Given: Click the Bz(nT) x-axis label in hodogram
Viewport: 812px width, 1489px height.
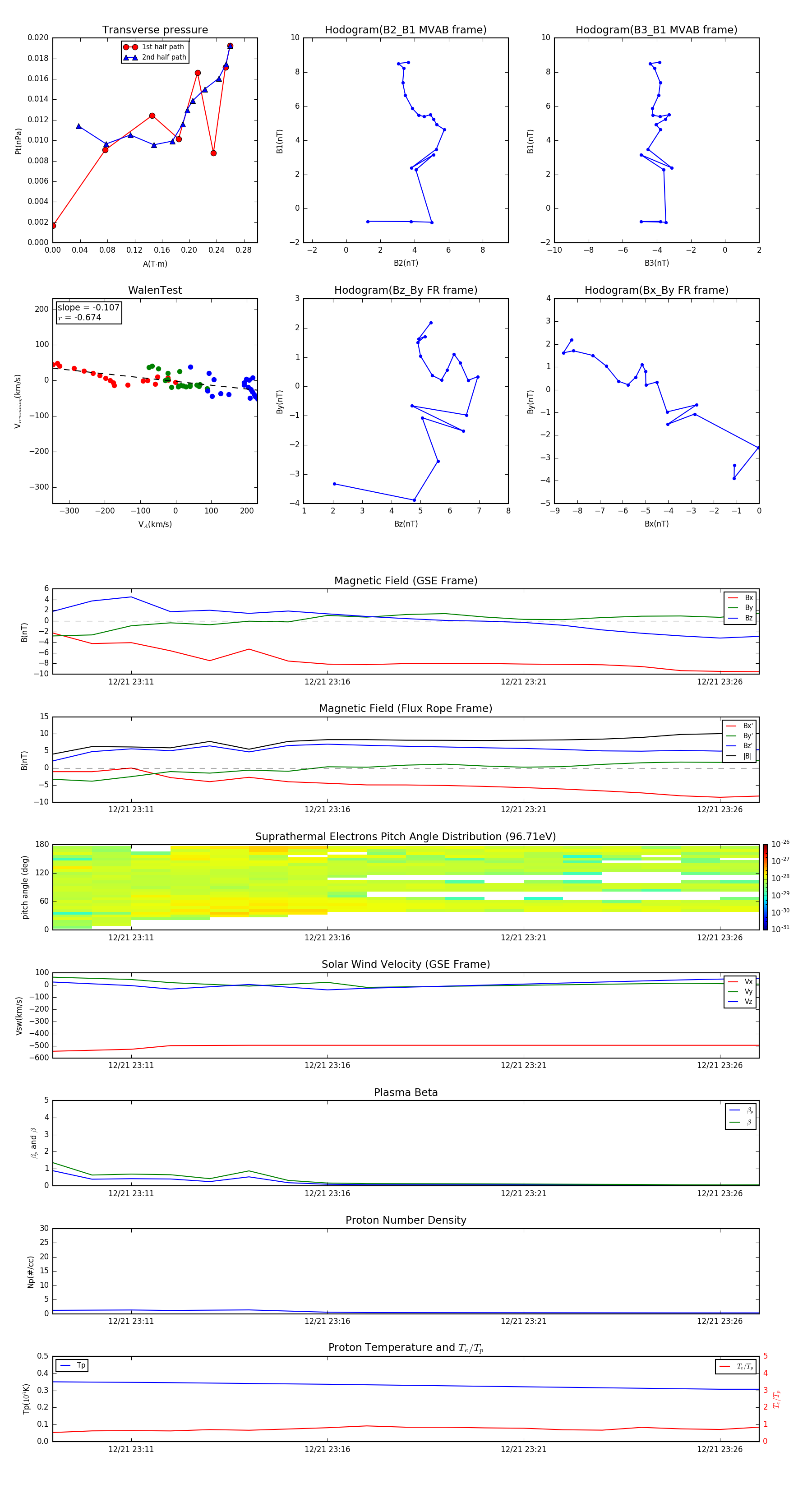Looking at the screenshot, I should click(406, 524).
